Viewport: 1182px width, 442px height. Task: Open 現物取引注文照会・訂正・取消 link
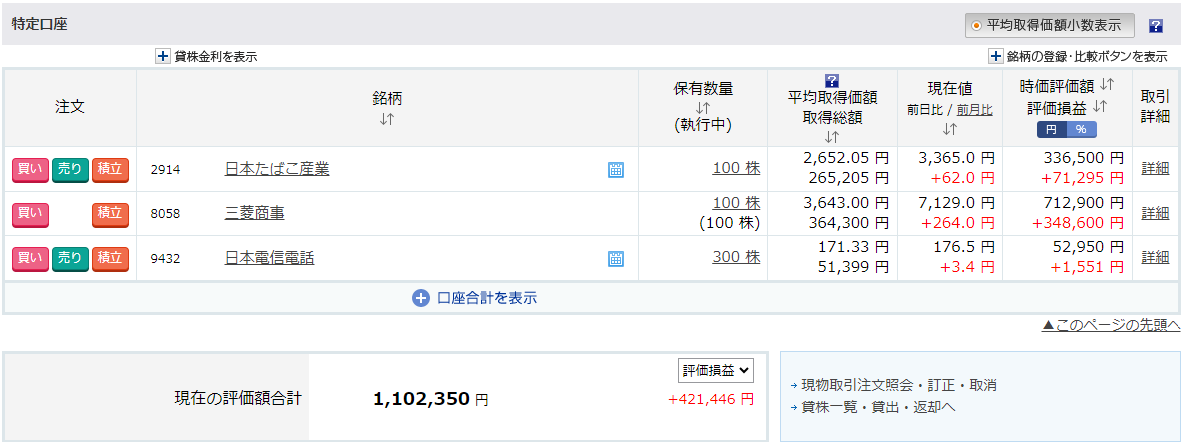[x=899, y=385]
